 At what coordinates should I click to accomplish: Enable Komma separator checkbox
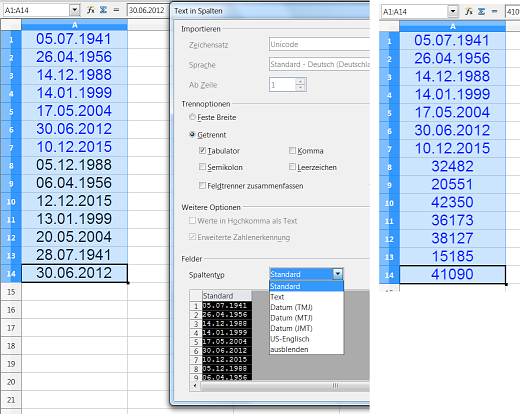coord(292,150)
